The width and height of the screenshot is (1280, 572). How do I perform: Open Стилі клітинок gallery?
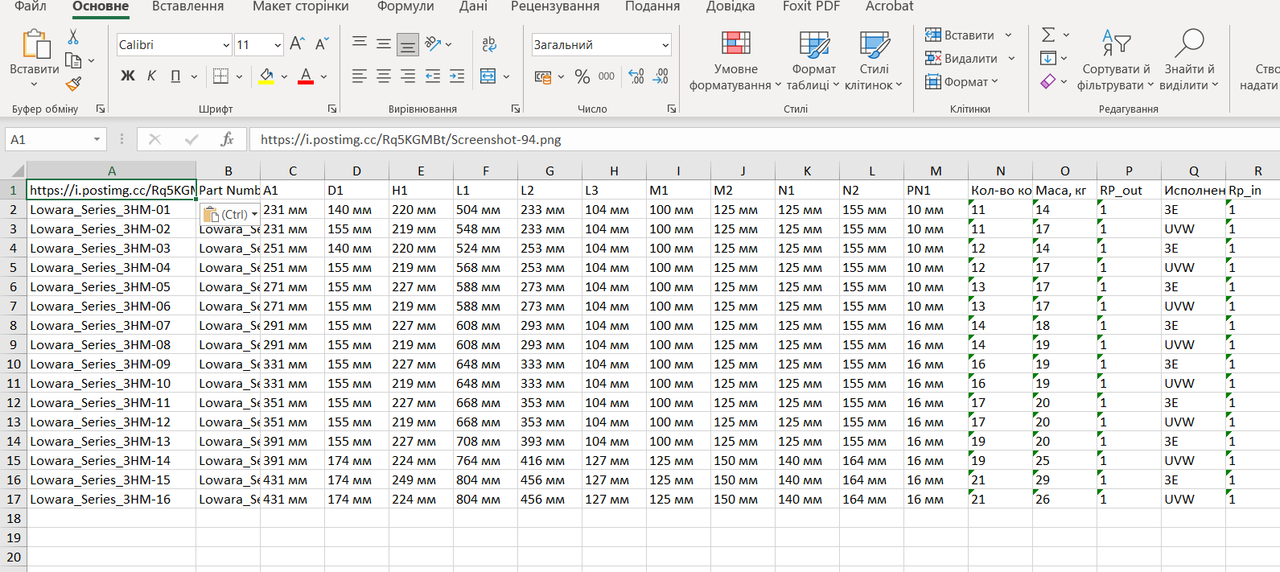(874, 60)
